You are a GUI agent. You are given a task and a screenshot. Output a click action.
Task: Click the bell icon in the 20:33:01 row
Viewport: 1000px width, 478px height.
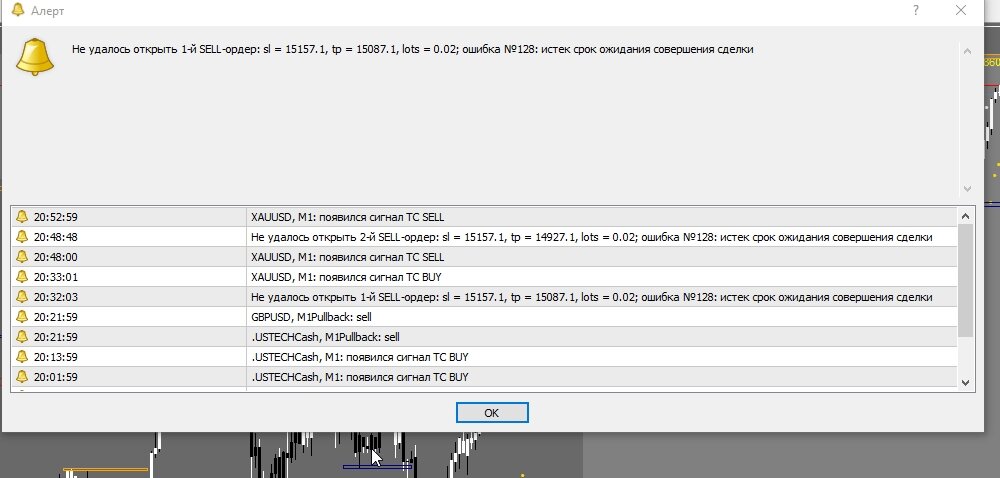22,277
